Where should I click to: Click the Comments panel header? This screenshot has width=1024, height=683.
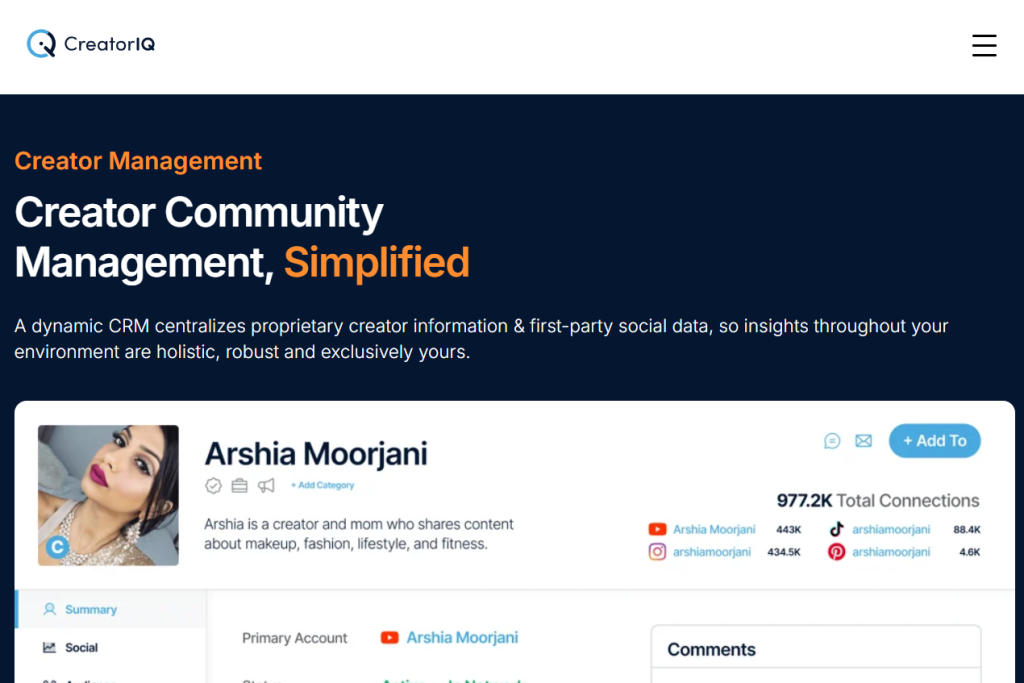711,650
